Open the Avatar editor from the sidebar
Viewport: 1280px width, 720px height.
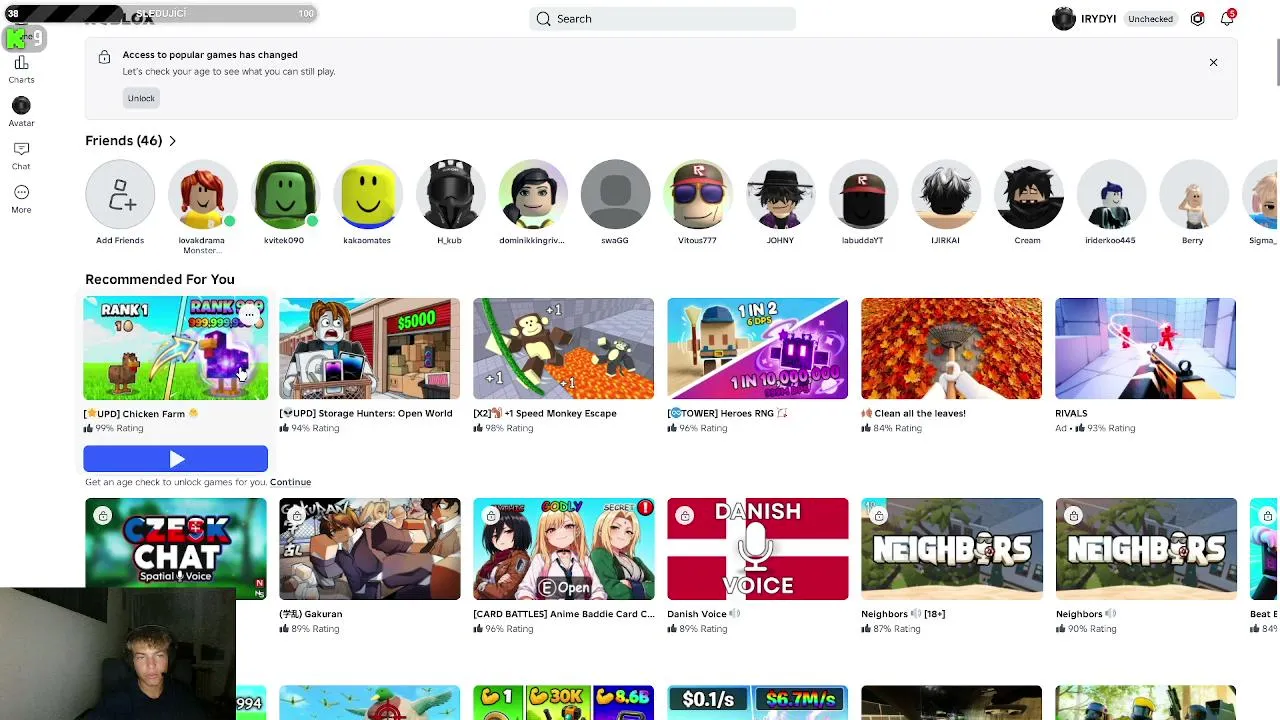(21, 112)
